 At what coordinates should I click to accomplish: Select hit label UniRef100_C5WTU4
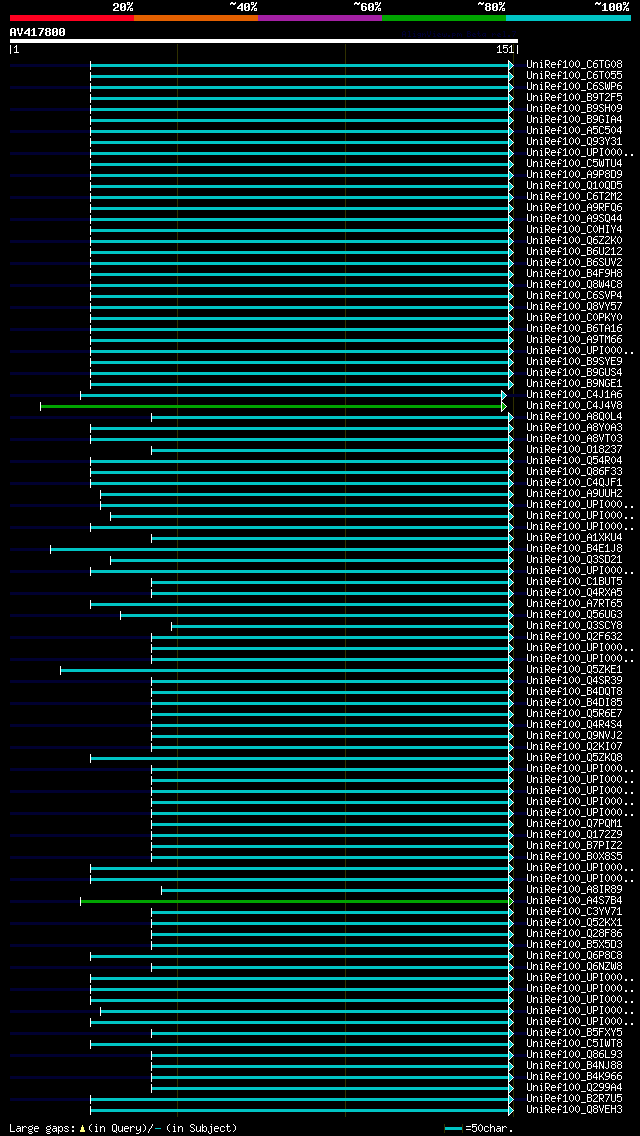coord(574,164)
